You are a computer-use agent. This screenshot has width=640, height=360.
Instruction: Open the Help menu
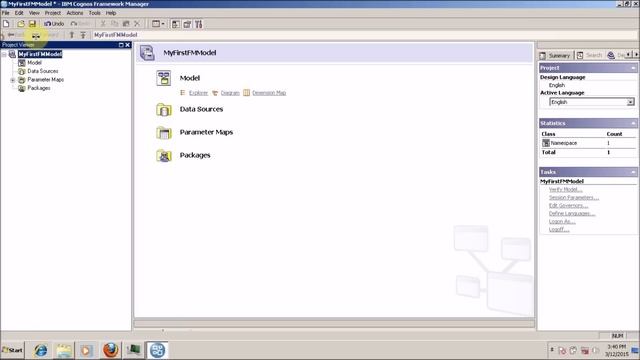tap(111, 13)
